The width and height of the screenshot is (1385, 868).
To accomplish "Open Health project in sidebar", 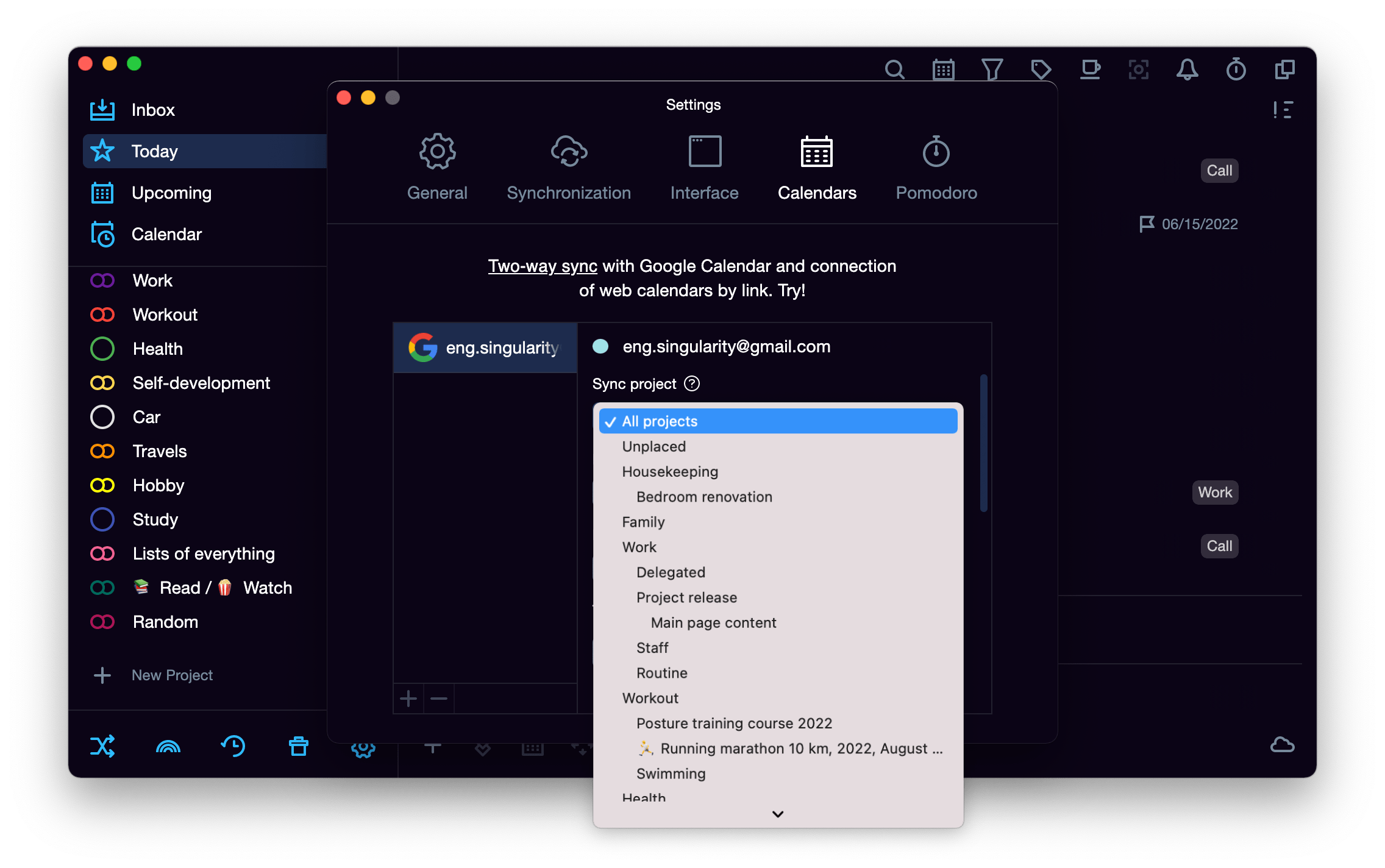I will pos(204,349).
